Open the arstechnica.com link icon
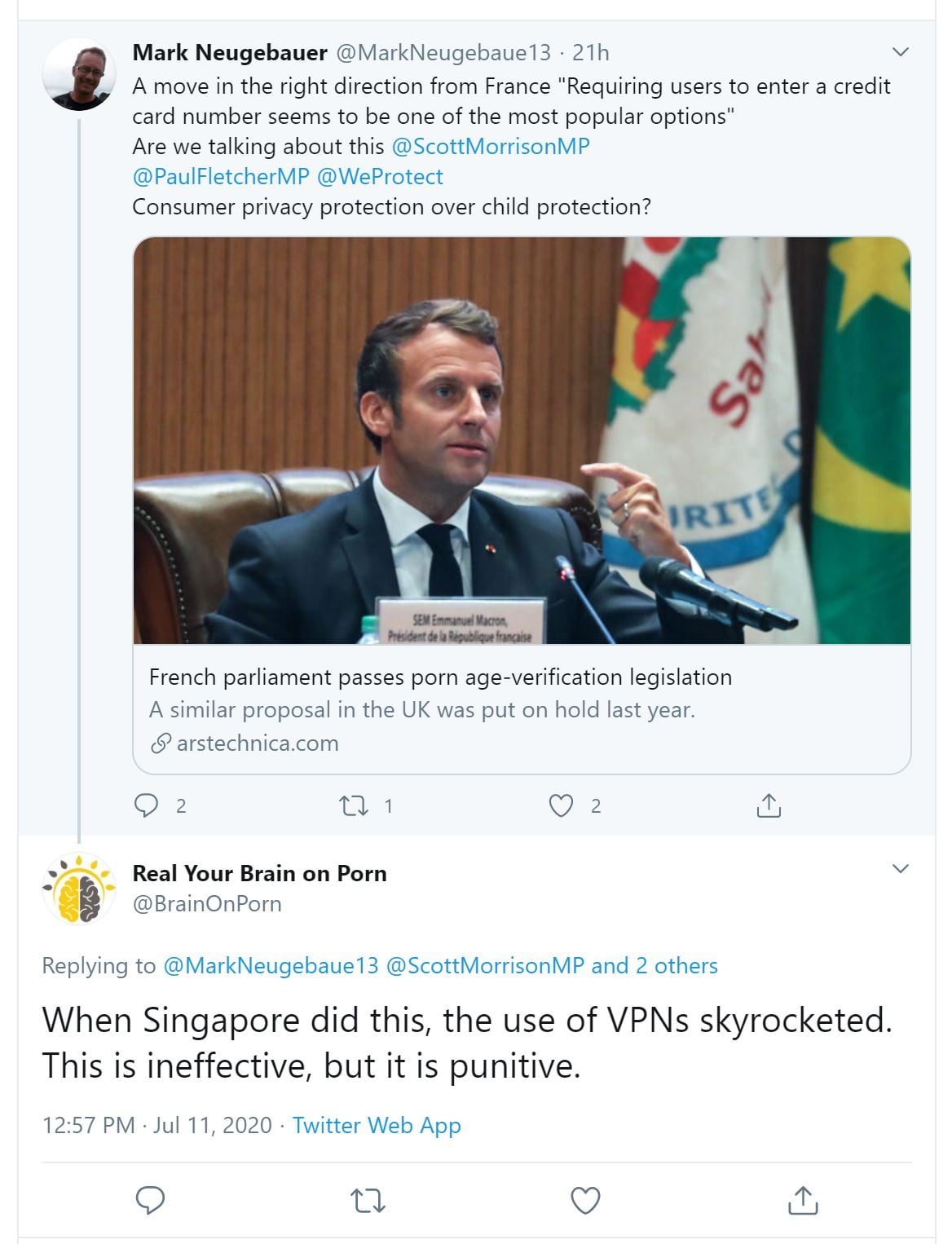 [161, 743]
